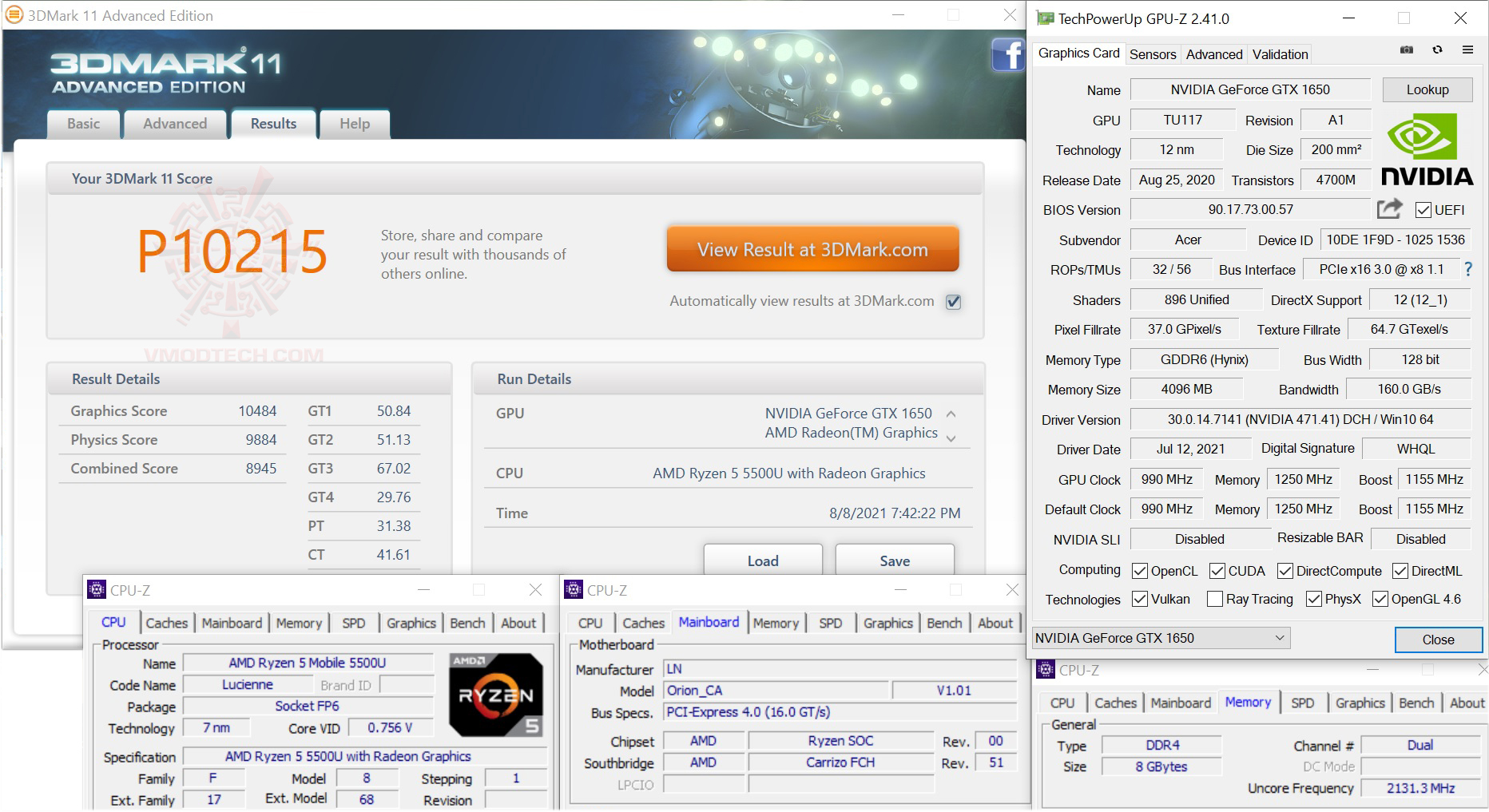Toggle the DirectML checkbox
This screenshot has height=812, width=1489.
tap(1400, 571)
